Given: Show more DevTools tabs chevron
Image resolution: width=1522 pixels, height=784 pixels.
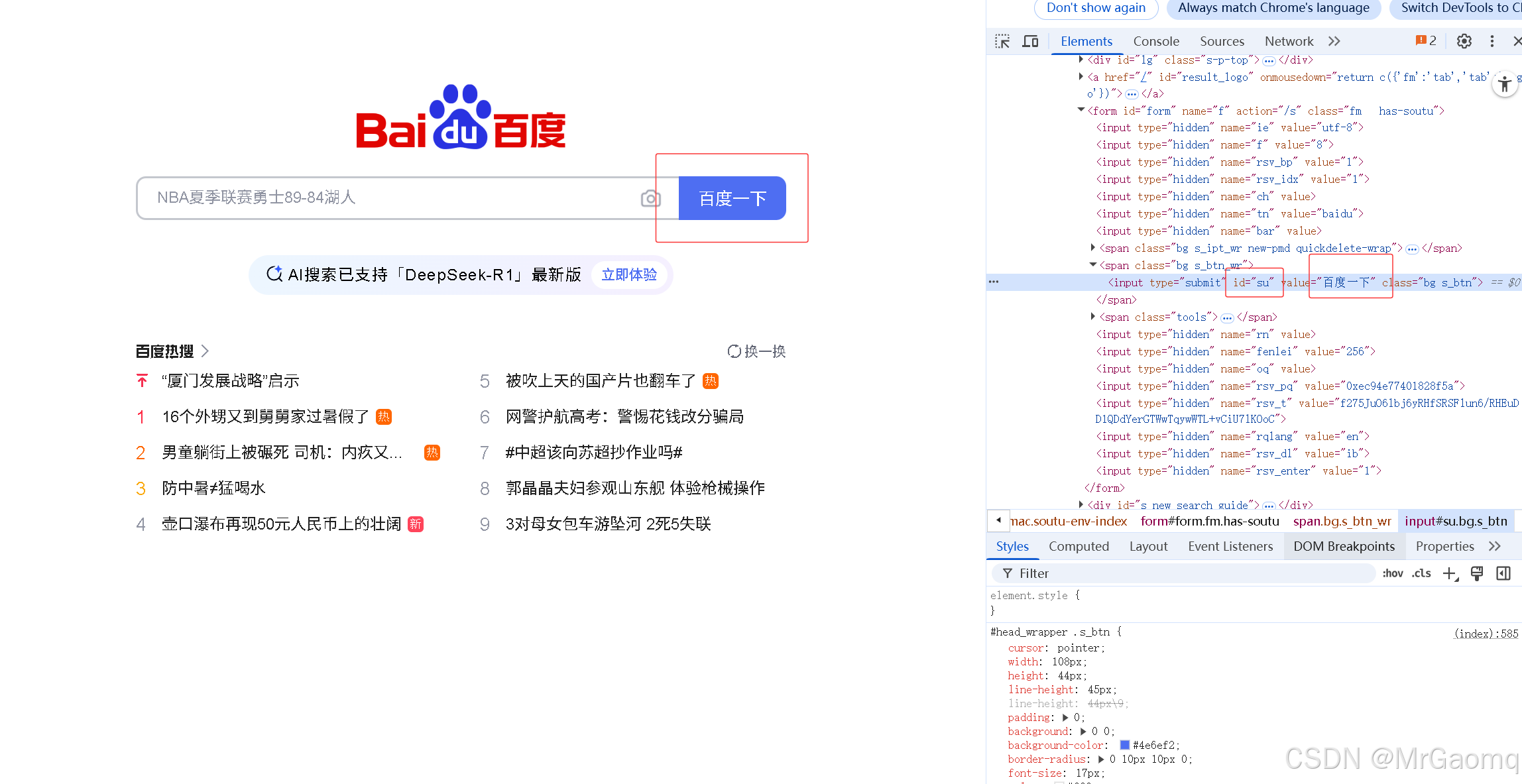Looking at the screenshot, I should pyautogui.click(x=1334, y=42).
